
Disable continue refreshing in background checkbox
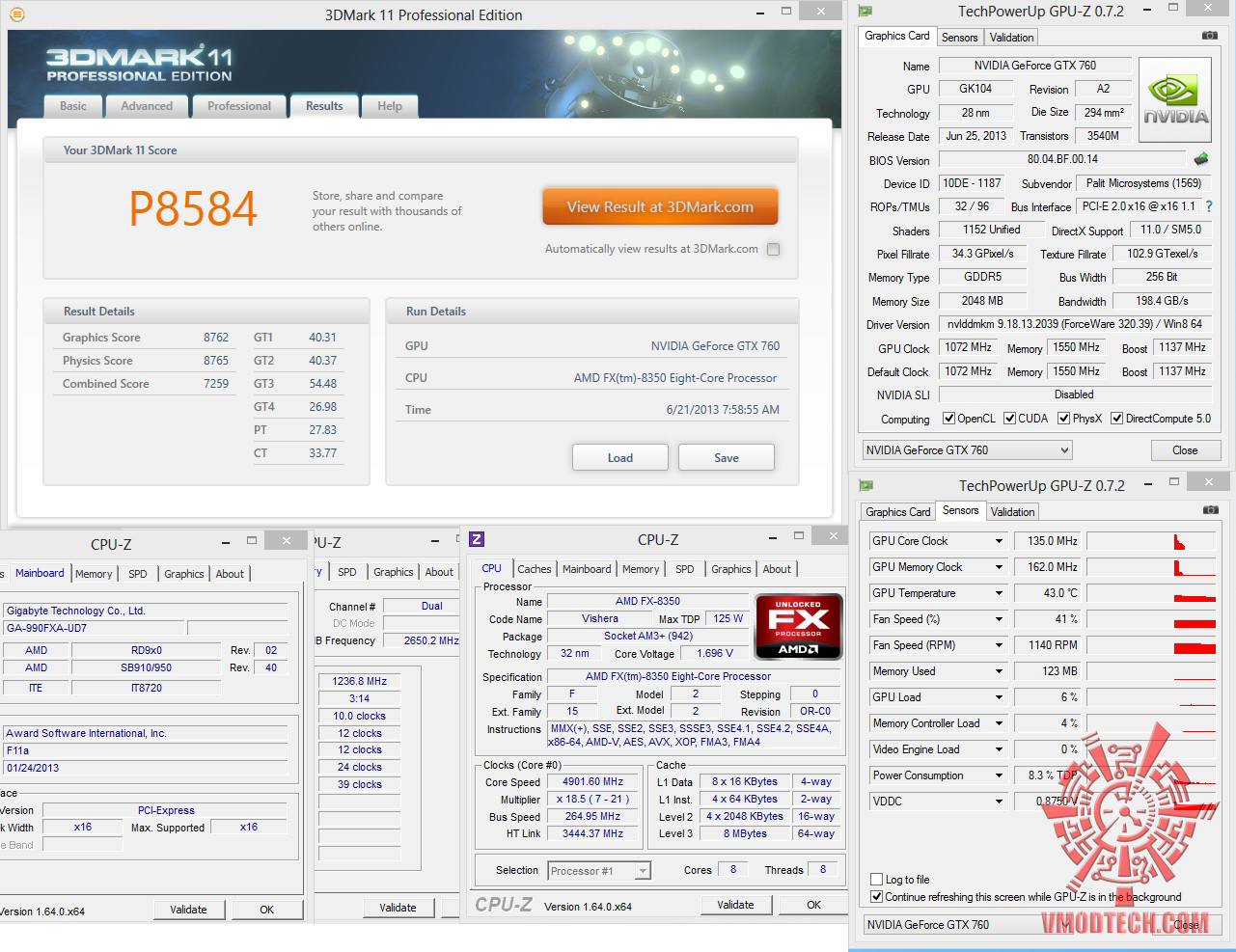[x=876, y=897]
